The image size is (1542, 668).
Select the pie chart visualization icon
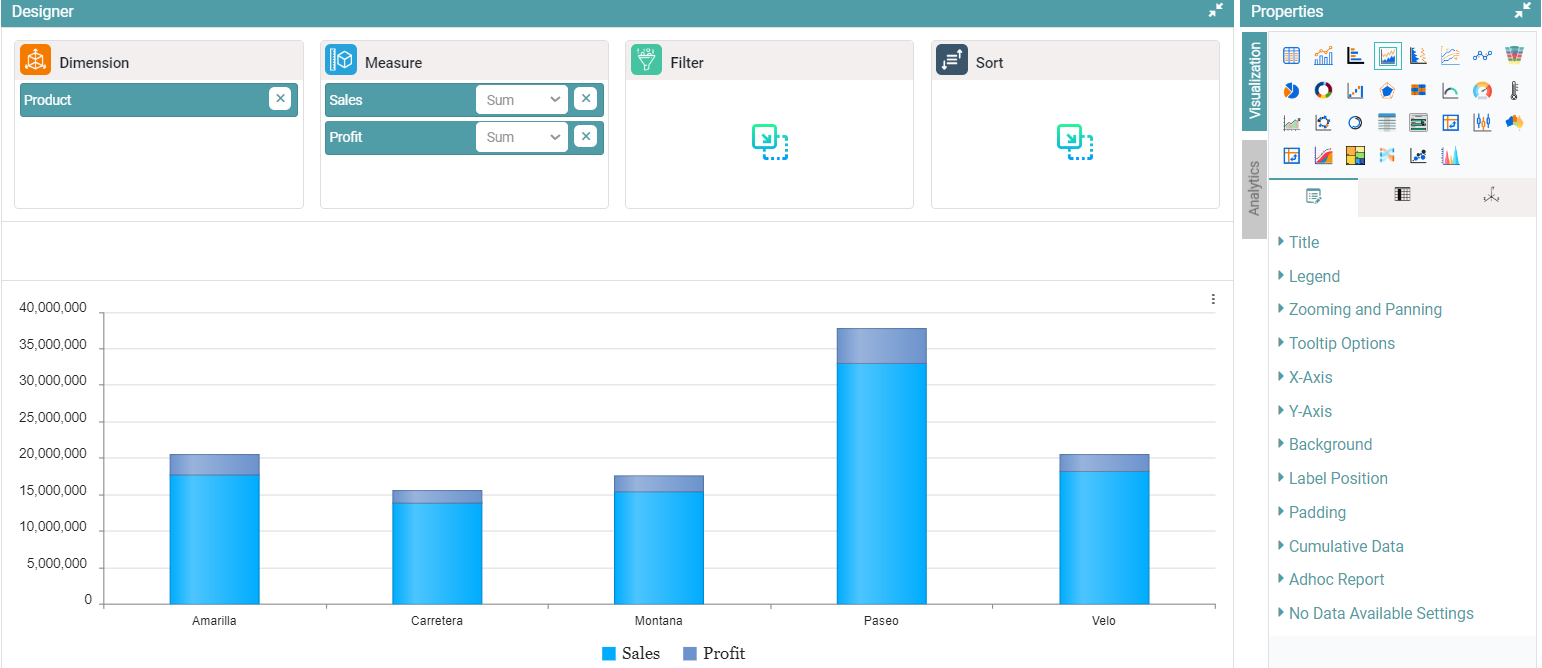1291,91
